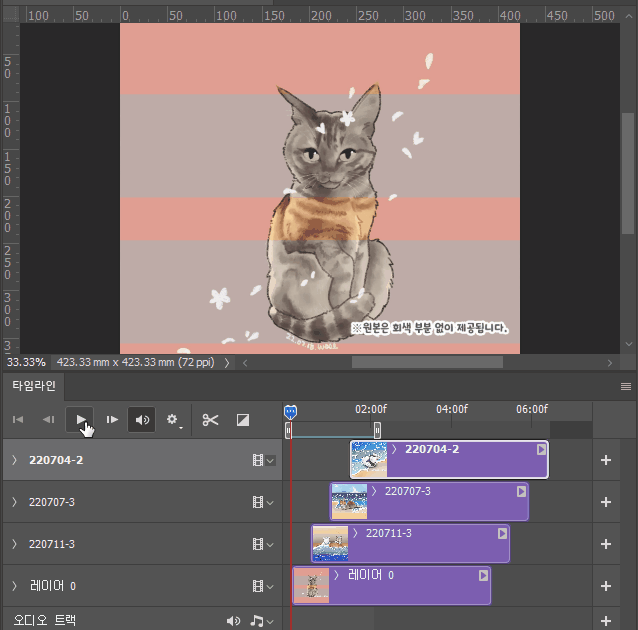Screen dimensions: 638x630
Task: Open document info arrow in status bar
Action: (x=227, y=363)
